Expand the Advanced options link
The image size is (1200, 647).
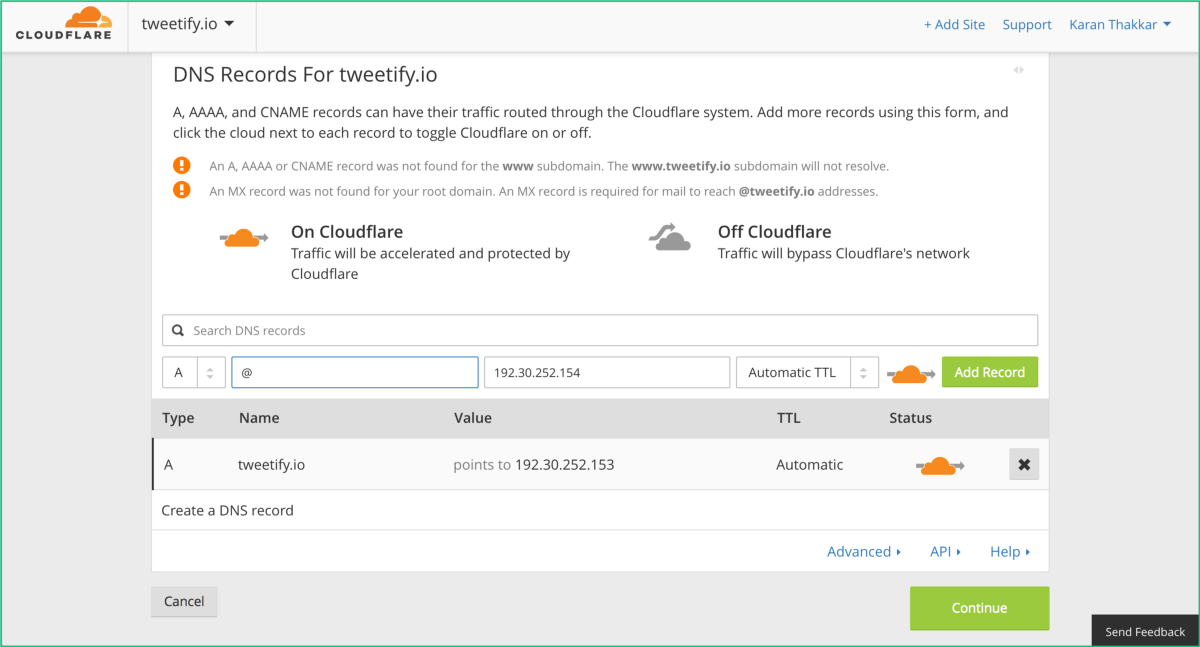coord(864,552)
